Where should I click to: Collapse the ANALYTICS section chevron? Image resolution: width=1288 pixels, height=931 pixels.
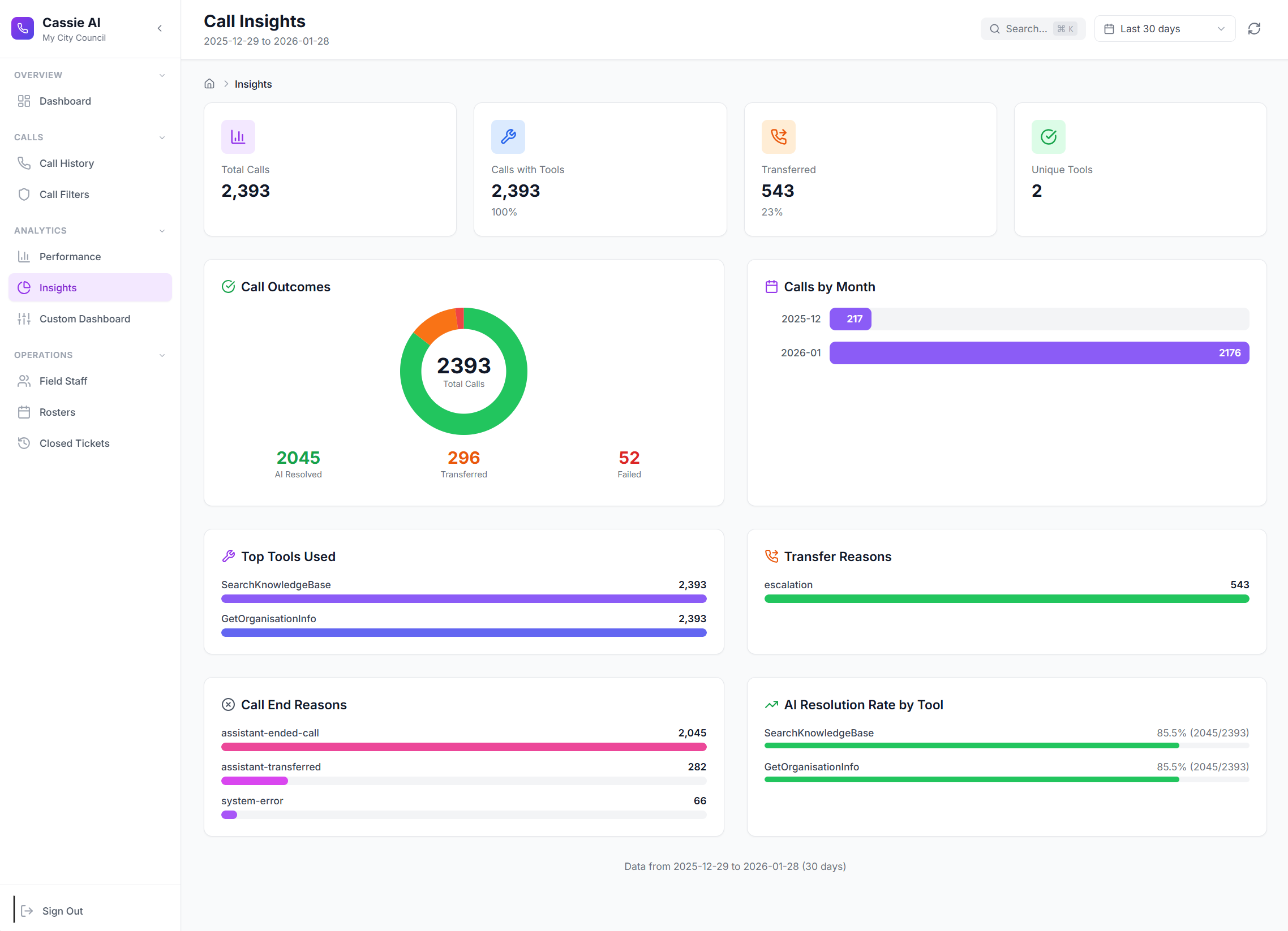162,231
